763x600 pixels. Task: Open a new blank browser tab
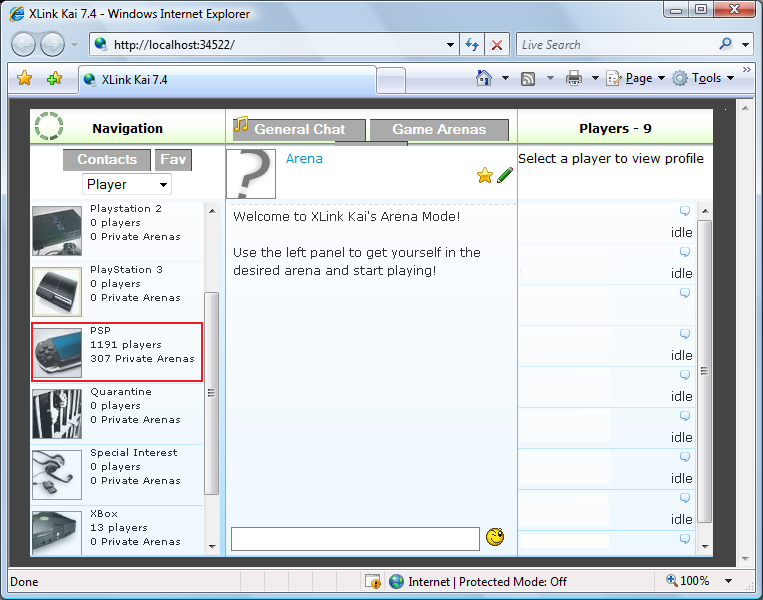pyautogui.click(x=391, y=81)
